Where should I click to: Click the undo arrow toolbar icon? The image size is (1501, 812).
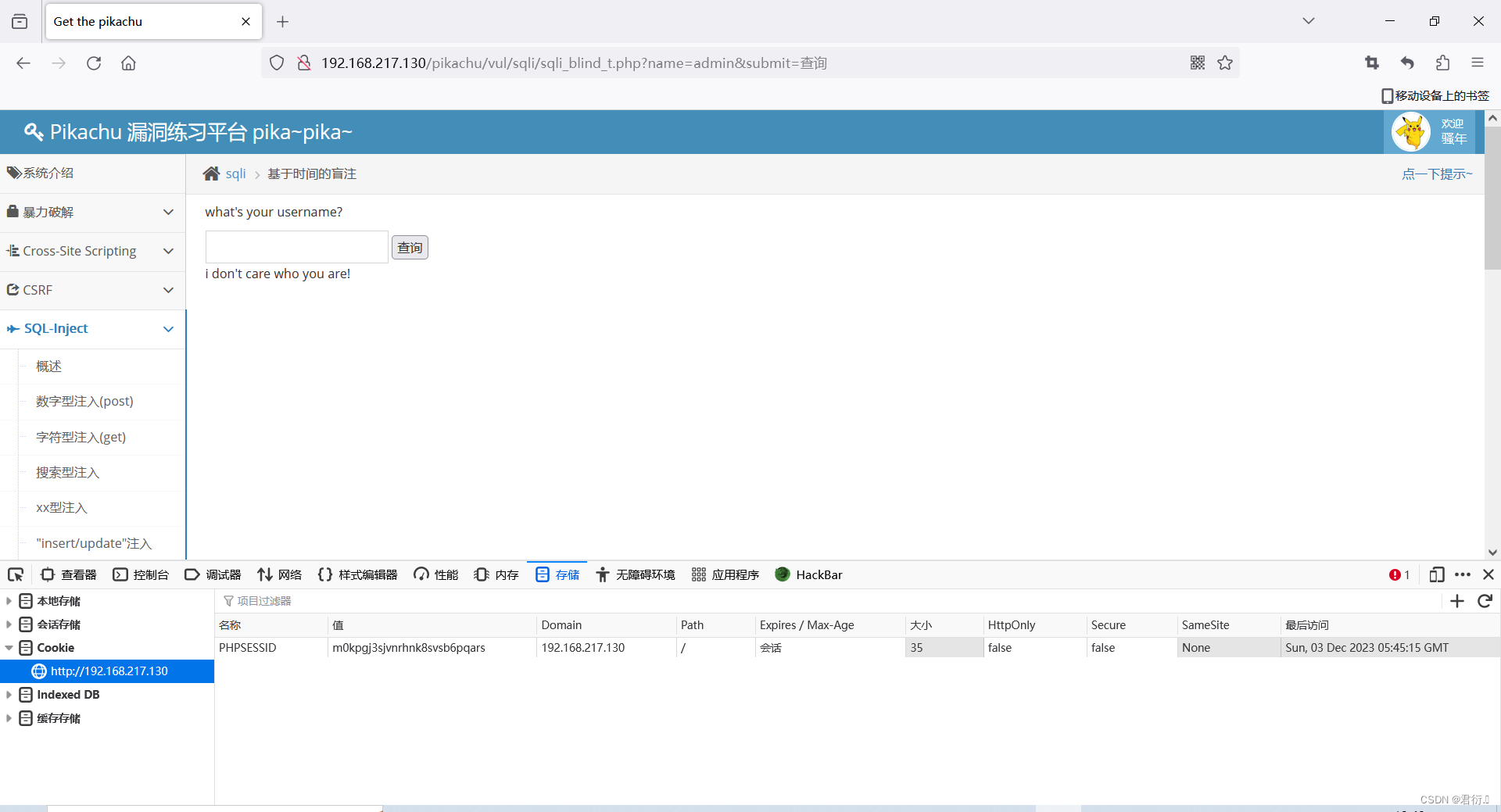(x=1407, y=63)
